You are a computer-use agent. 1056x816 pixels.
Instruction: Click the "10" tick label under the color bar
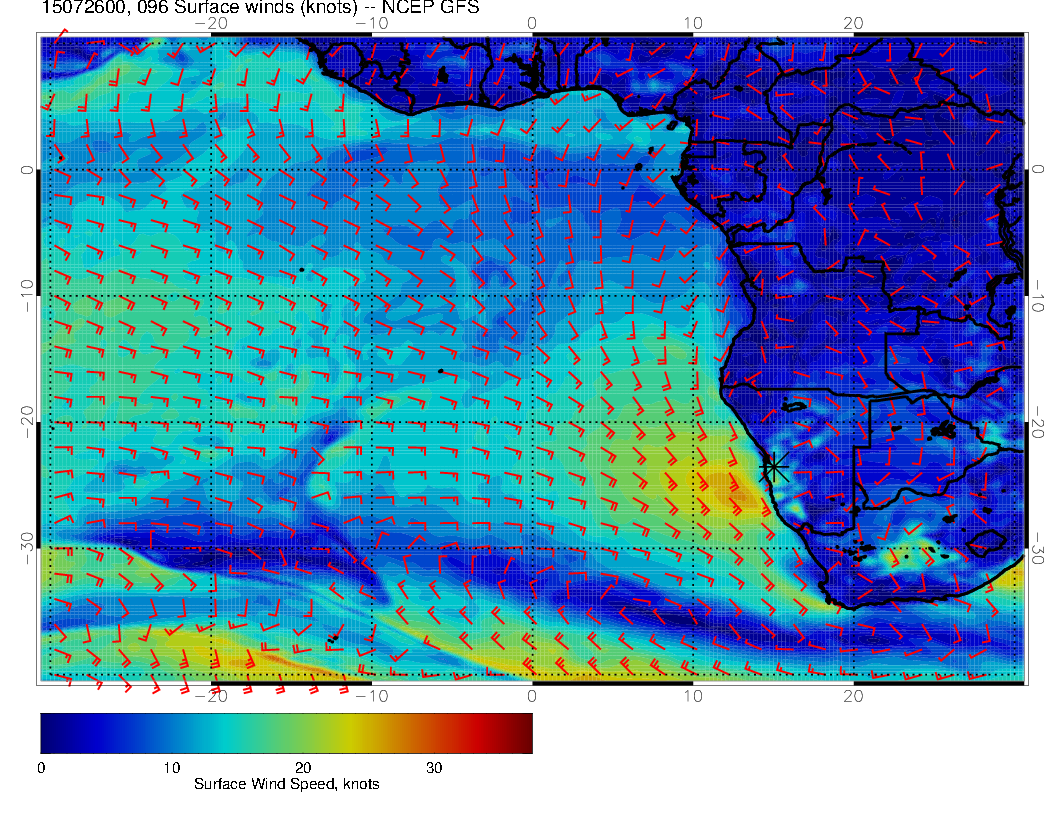point(171,768)
